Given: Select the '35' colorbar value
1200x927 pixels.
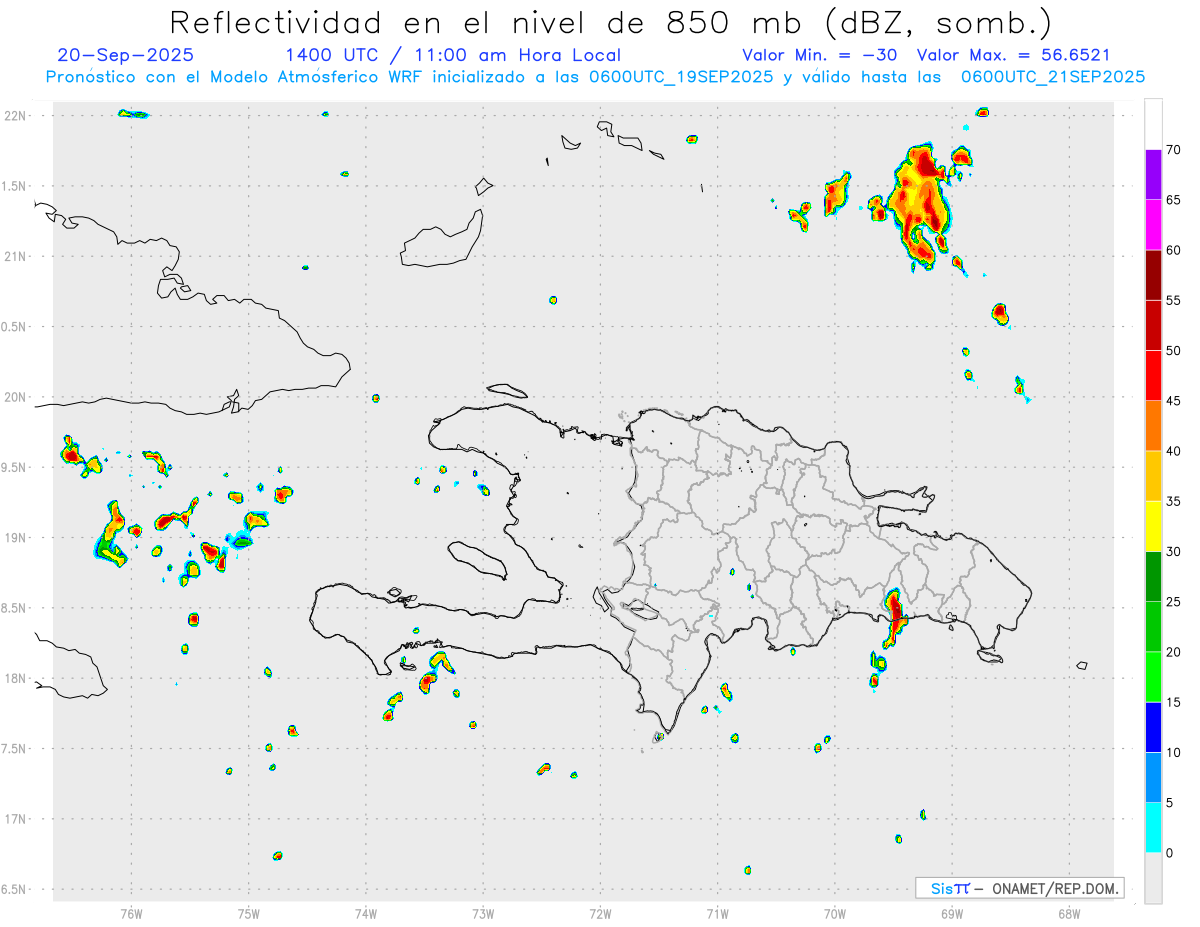Looking at the screenshot, I should point(1174,502).
